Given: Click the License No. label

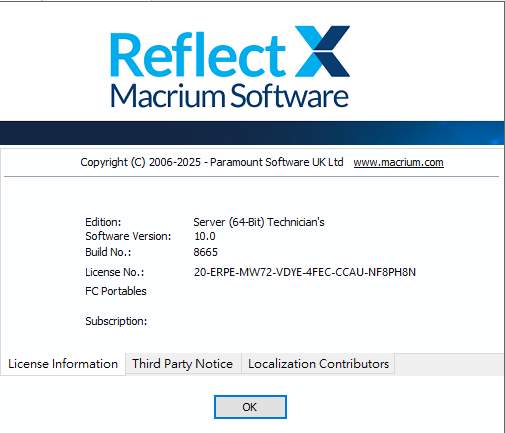Looking at the screenshot, I should click(115, 272).
